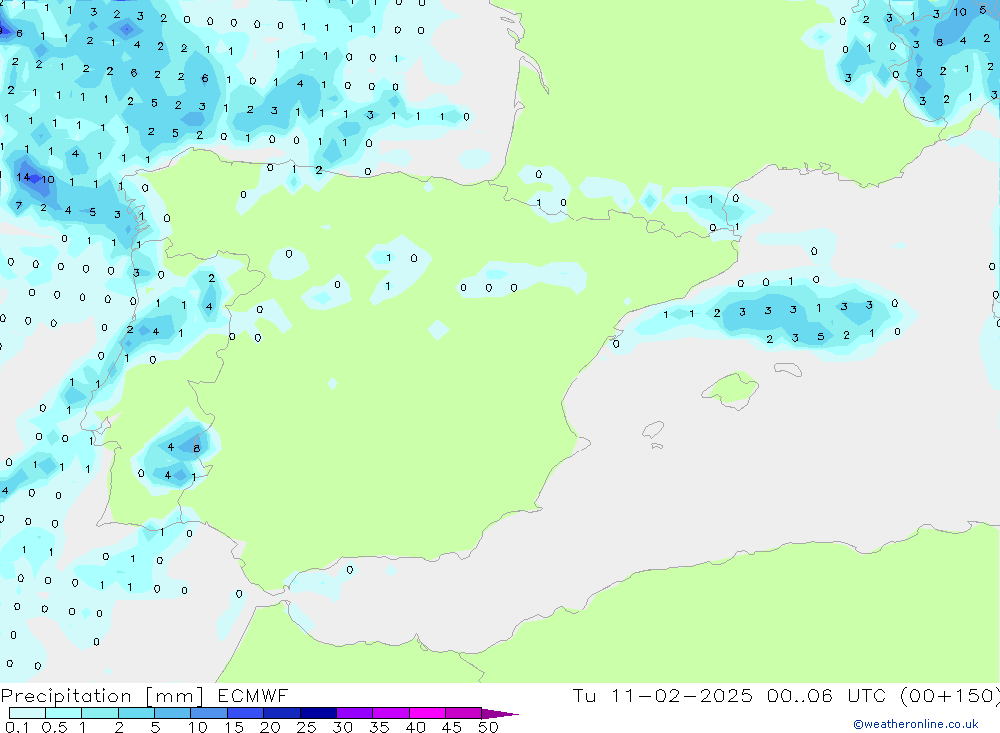Click the '20' legend tick label

270,727
